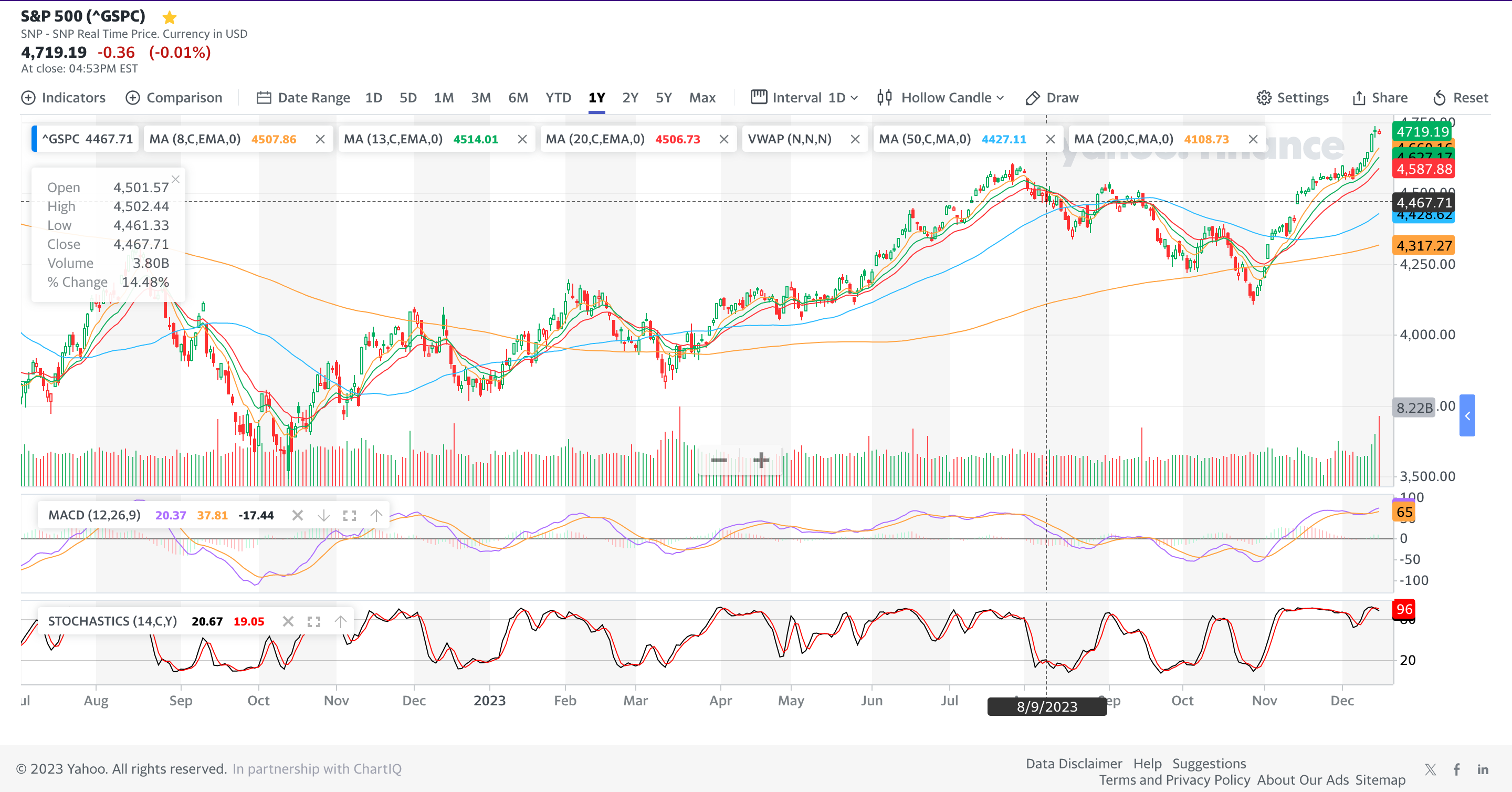Click the Comparison plus icon
Screen dimensions: 1512x792
[x=133, y=98]
